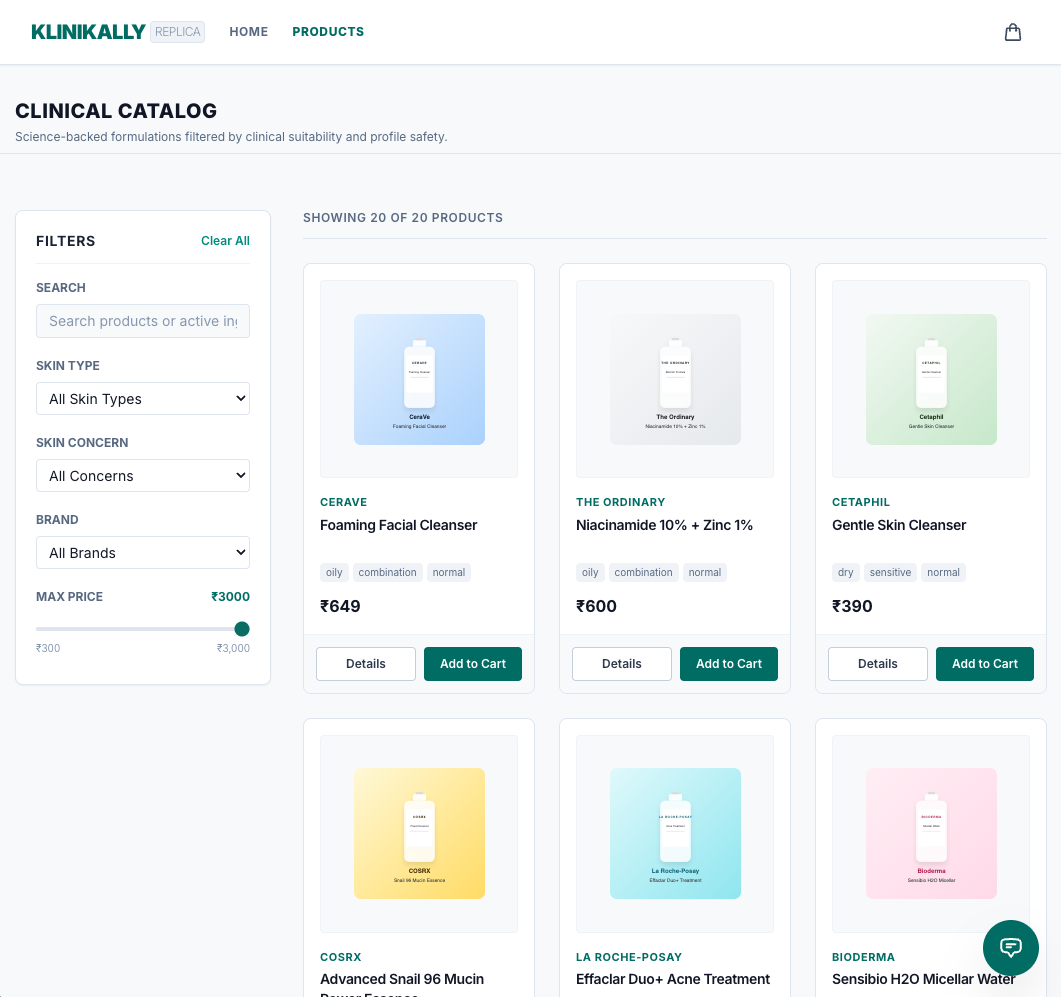The height and width of the screenshot is (997, 1061).
Task: Add Niacinamide 10% + Zinc 1% to cart
Action: pos(729,664)
